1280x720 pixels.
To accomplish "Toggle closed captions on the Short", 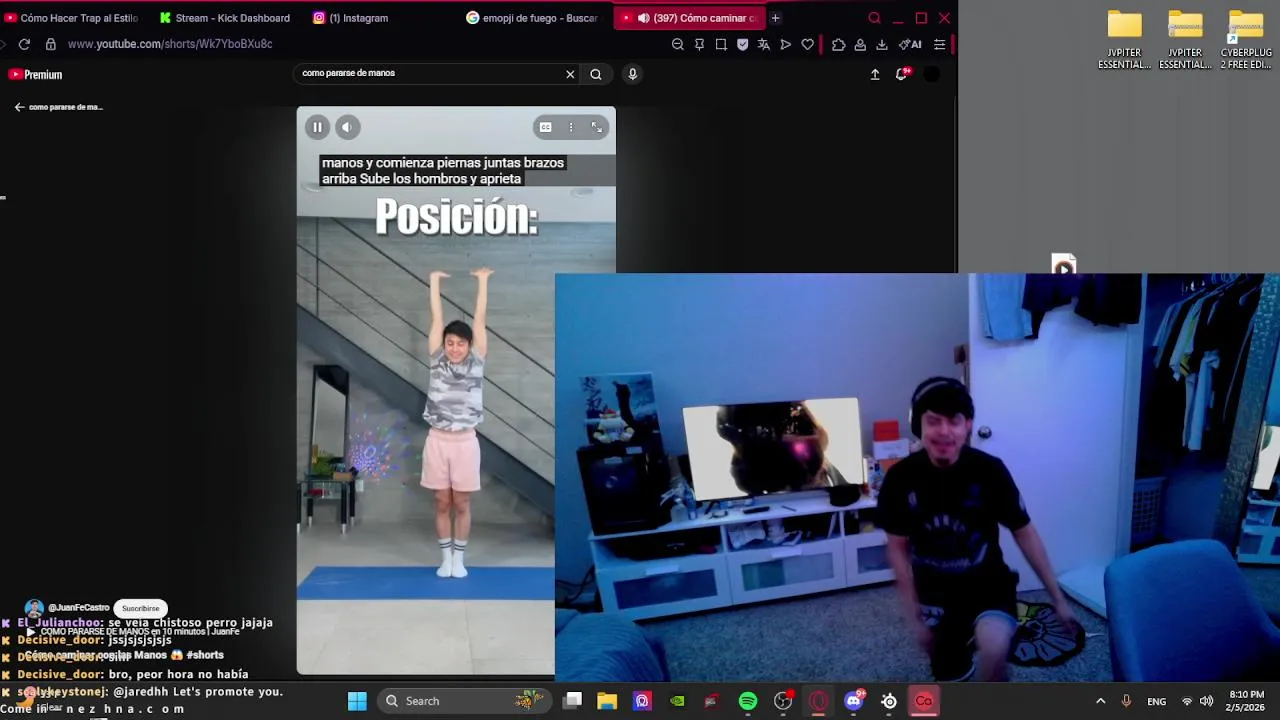I will [x=545, y=127].
